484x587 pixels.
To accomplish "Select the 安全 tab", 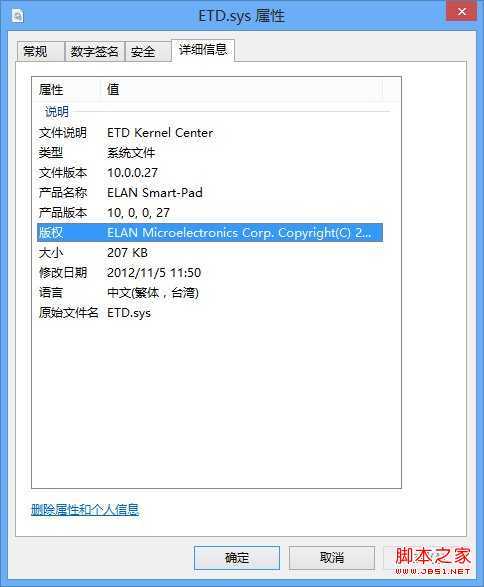I will click(148, 51).
